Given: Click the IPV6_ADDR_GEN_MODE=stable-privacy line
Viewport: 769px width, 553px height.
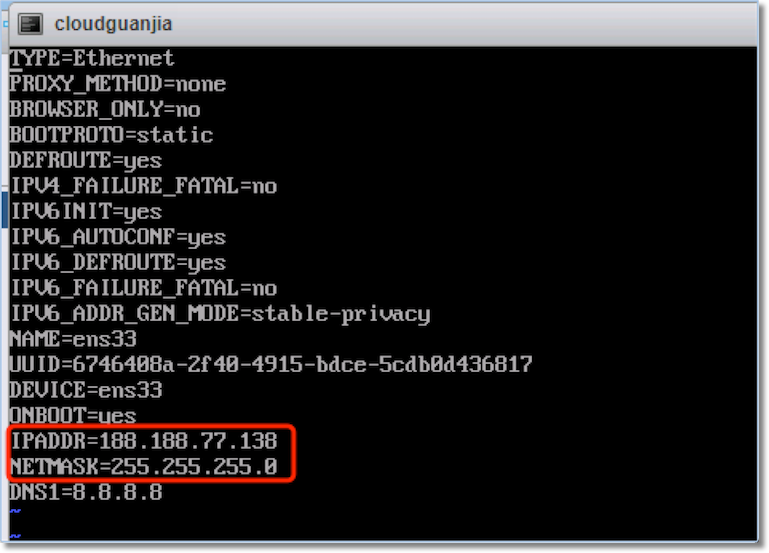Looking at the screenshot, I should pos(220,314).
